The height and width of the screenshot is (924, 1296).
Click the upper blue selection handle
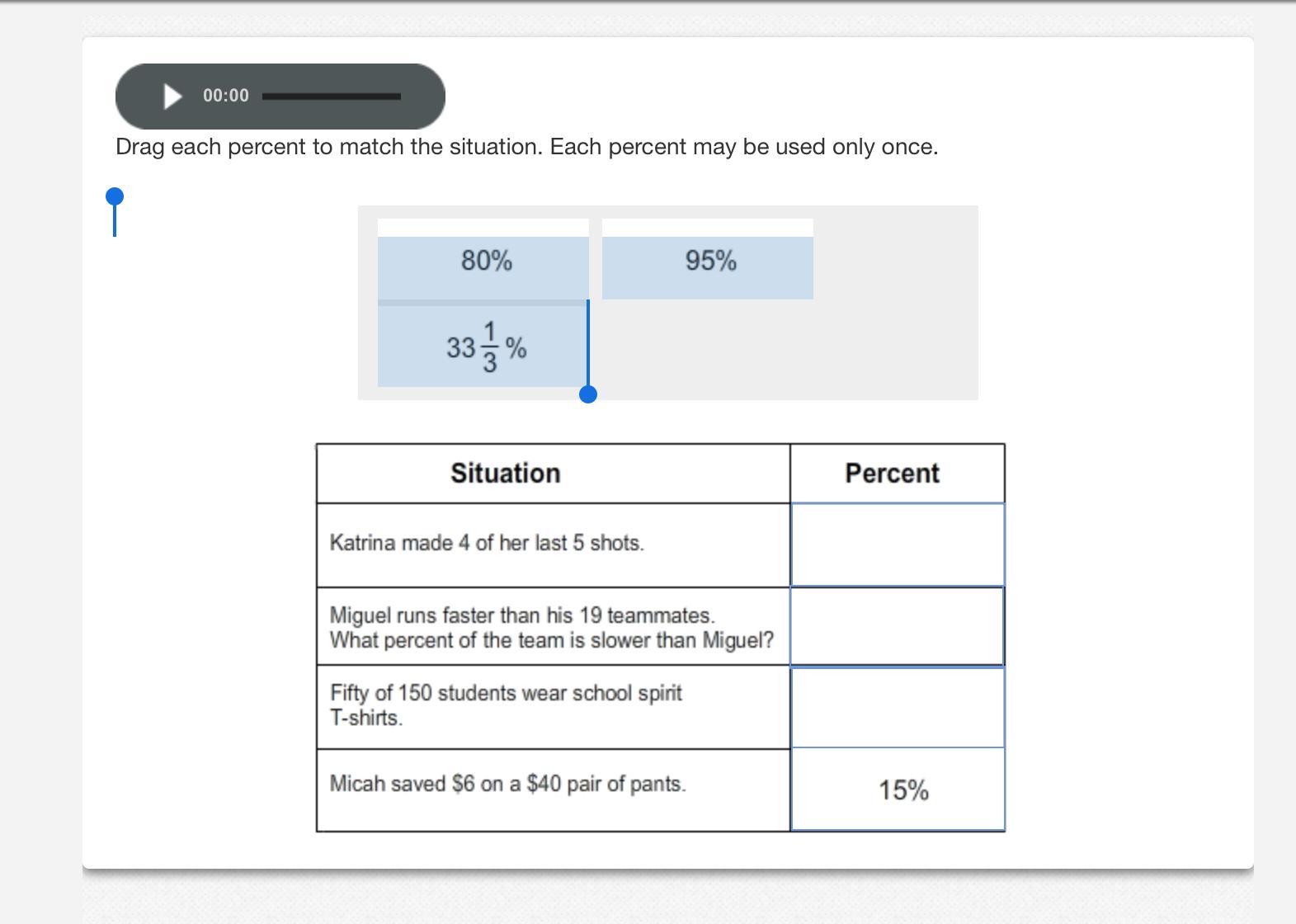(x=115, y=197)
